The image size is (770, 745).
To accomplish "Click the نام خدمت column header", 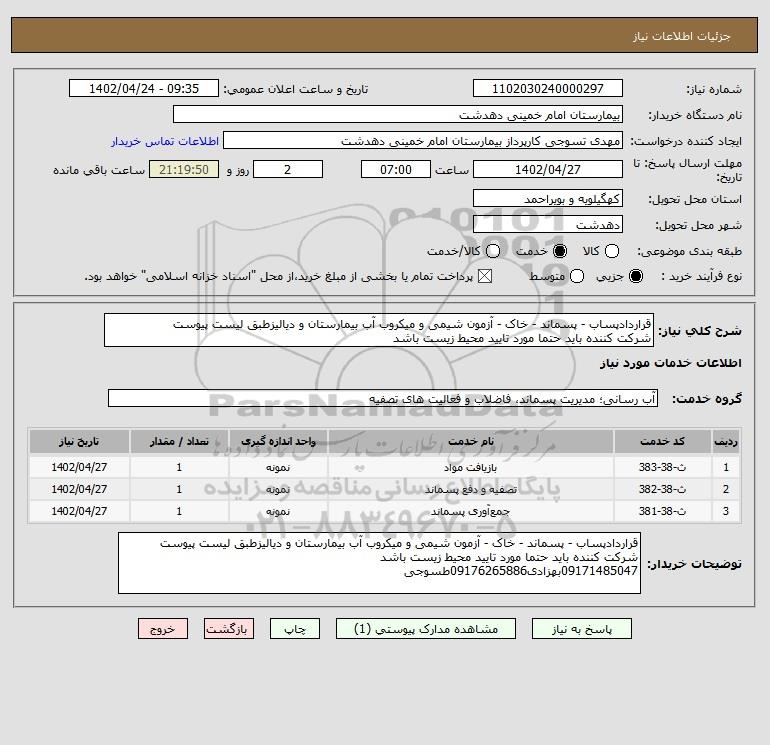I will click(470, 441).
